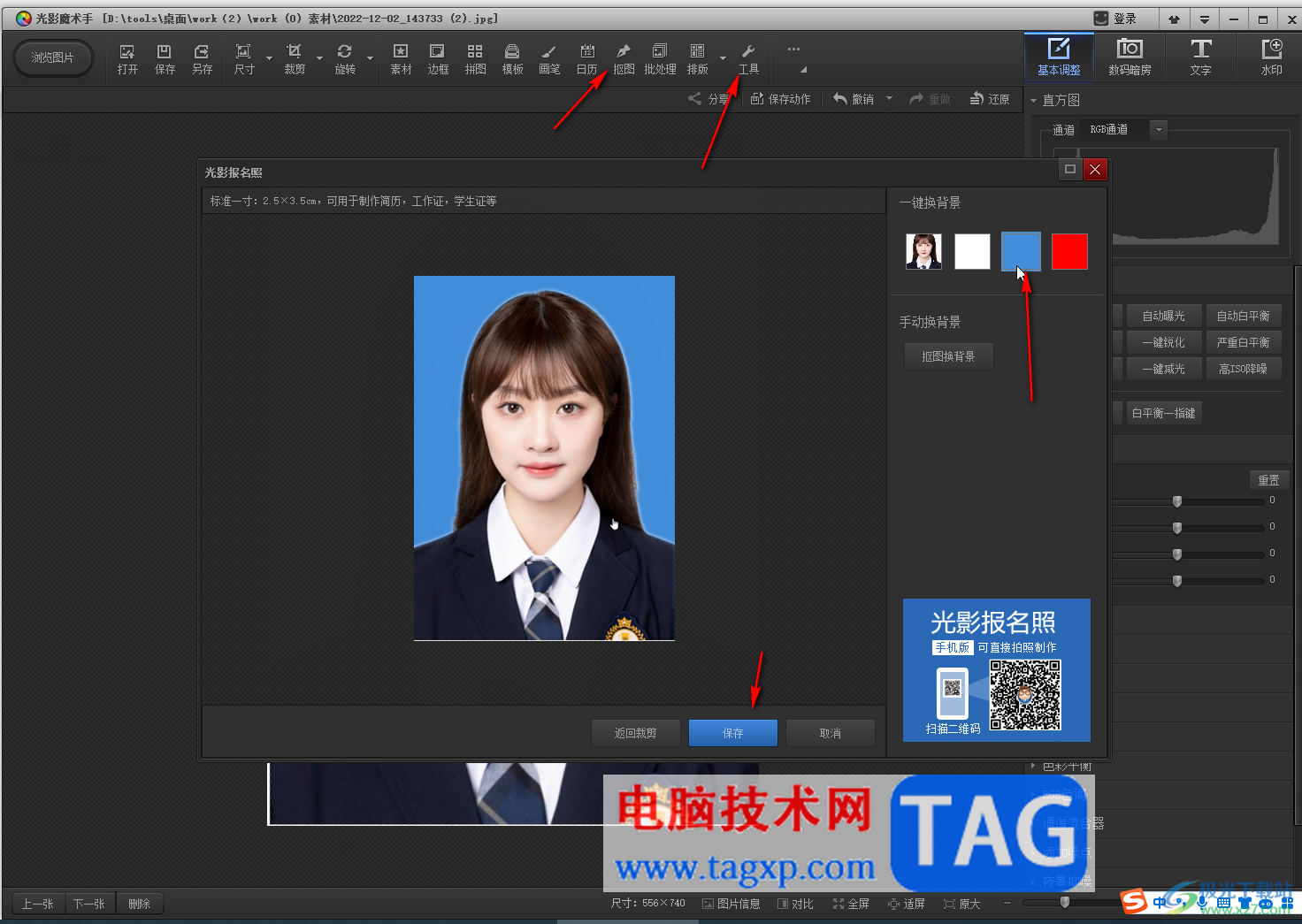Click the 边框 border tool icon

pyautogui.click(x=438, y=58)
